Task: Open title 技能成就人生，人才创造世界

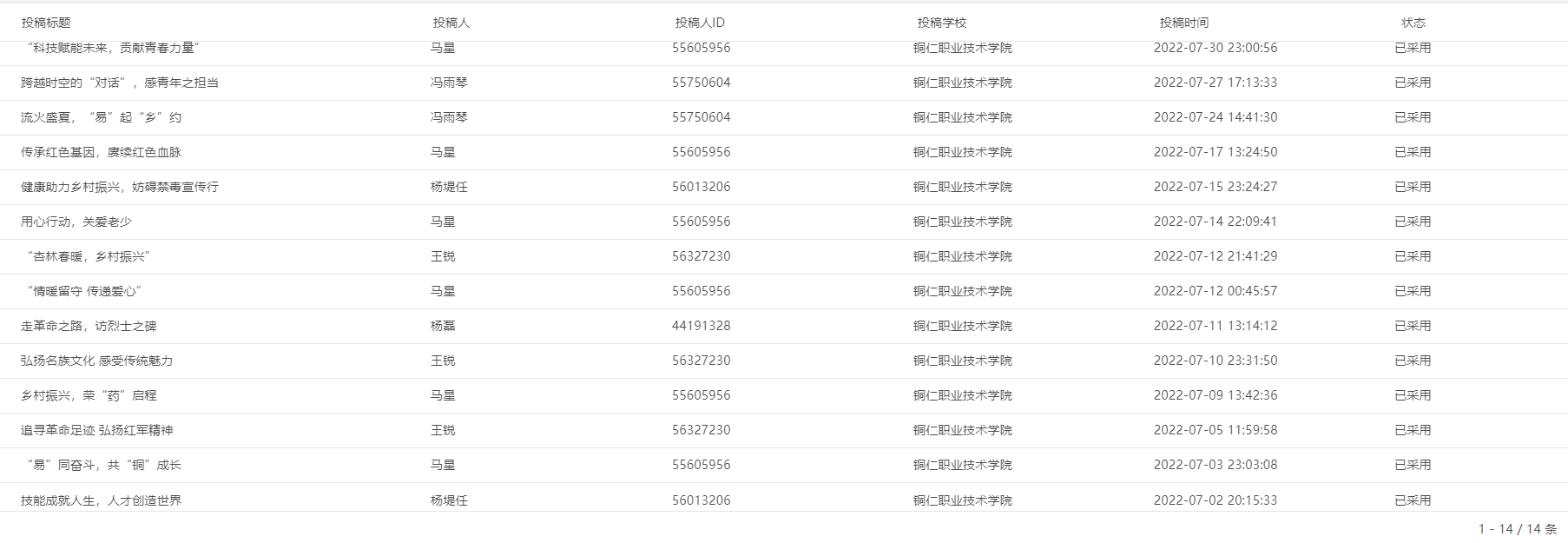Action: pos(102,500)
